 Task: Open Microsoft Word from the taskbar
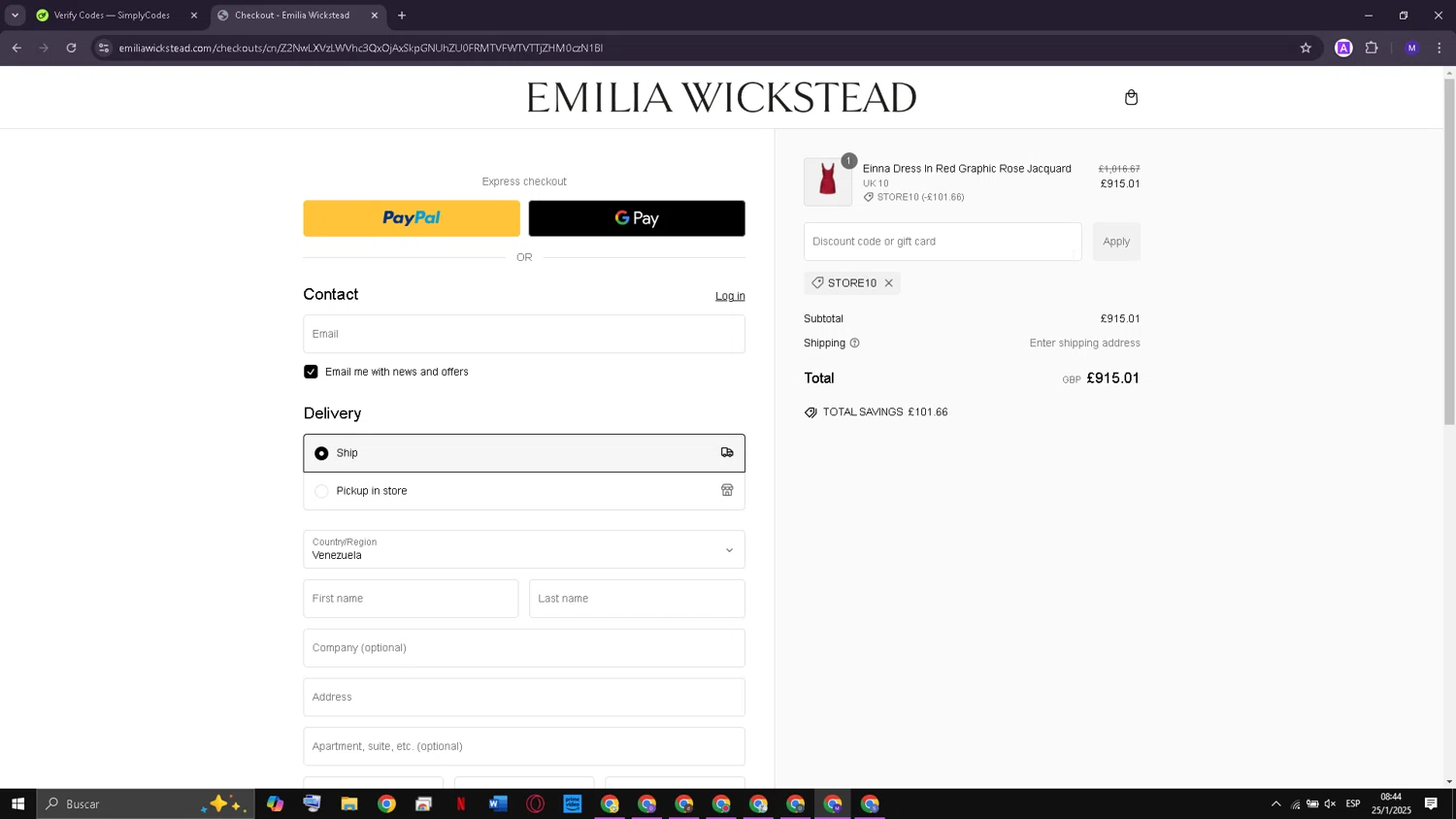498,803
